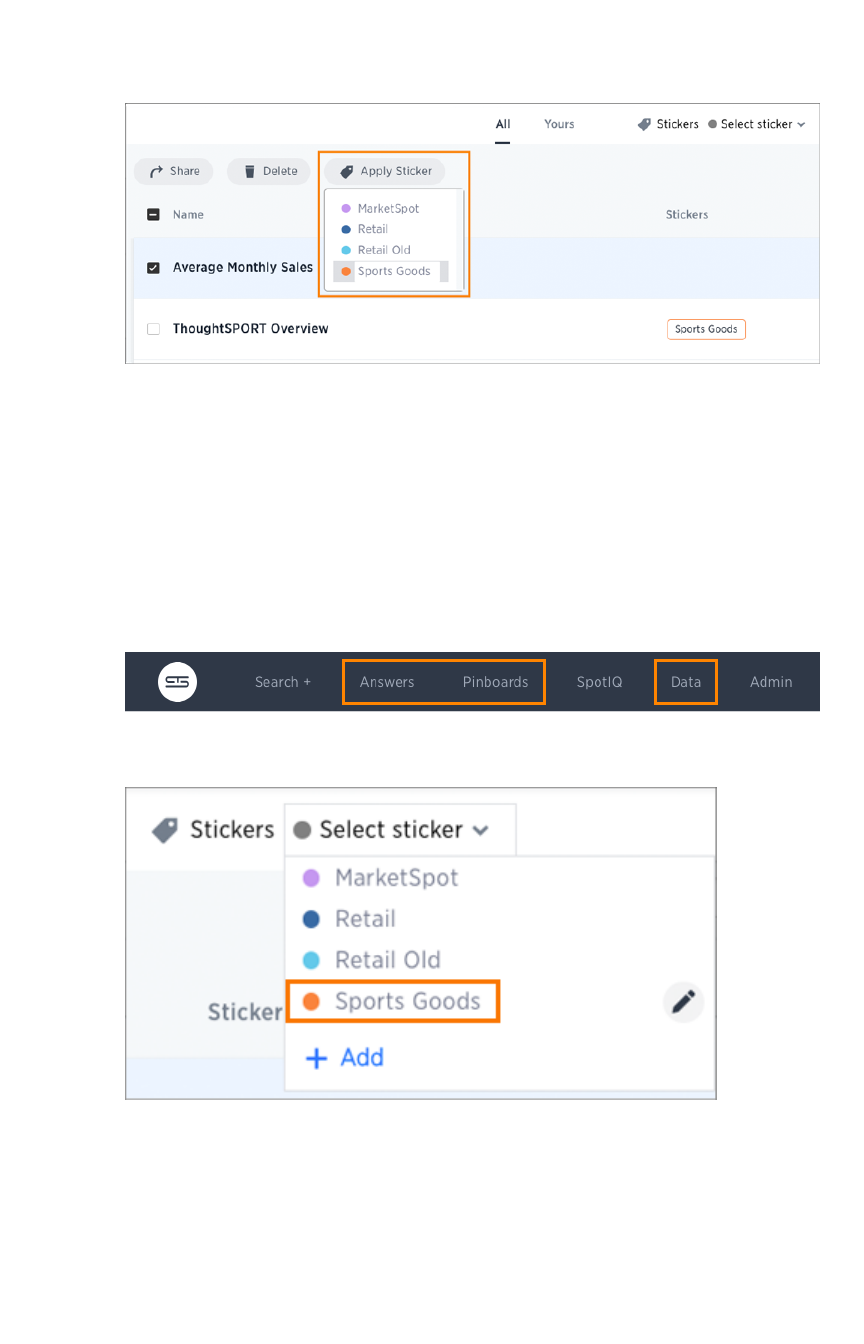
Task: Click the pencil edit sticker icon
Action: [x=684, y=1001]
